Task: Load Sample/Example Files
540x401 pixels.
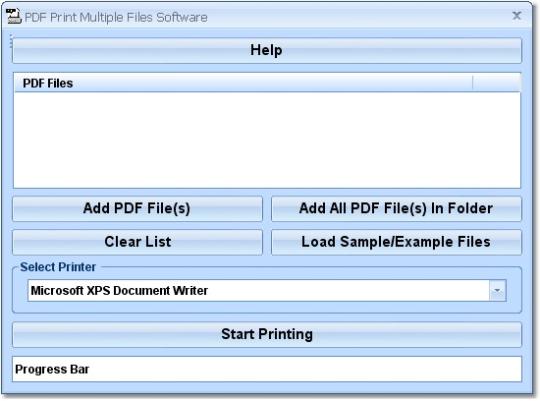Action: pyautogui.click(x=396, y=242)
